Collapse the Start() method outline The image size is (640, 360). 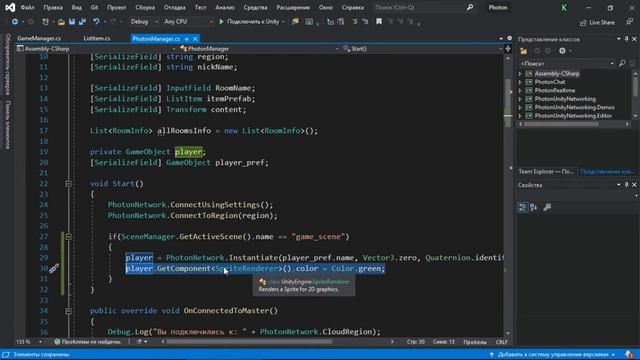[69, 184]
